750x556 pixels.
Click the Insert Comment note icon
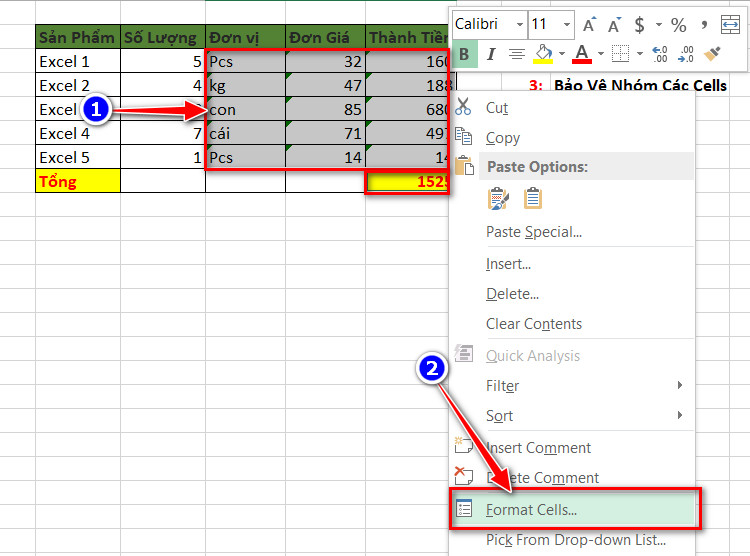[x=463, y=445]
